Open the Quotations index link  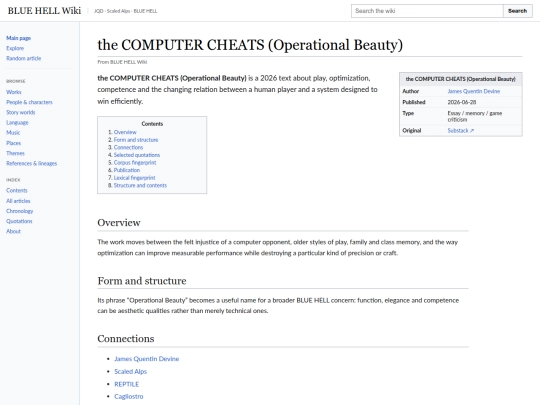tap(19, 221)
